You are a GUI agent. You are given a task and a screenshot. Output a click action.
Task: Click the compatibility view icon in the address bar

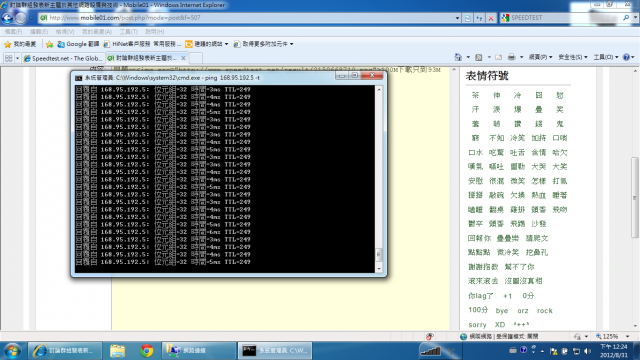[468, 18]
